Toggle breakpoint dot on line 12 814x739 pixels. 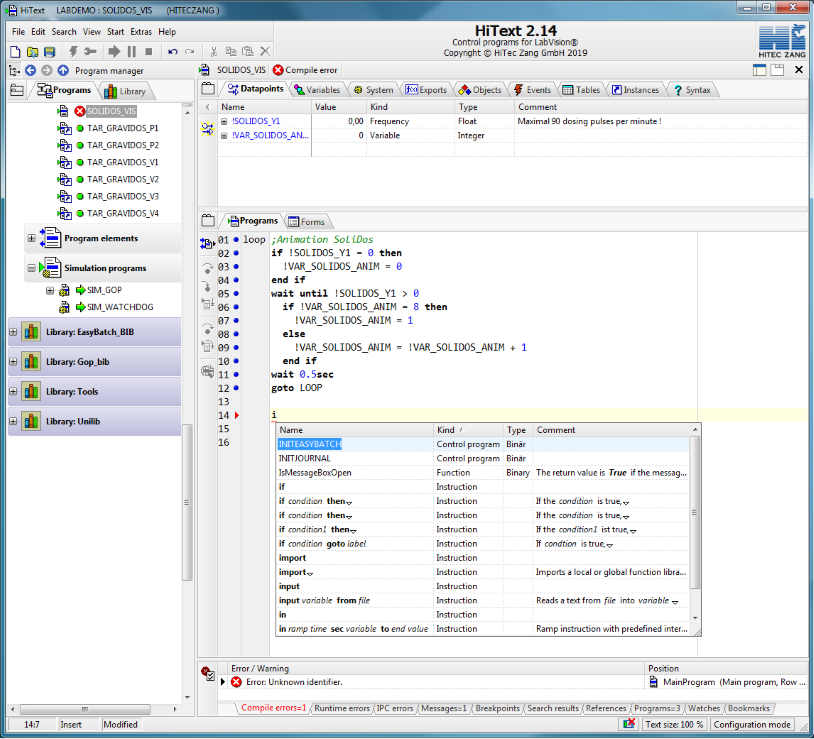(236, 388)
